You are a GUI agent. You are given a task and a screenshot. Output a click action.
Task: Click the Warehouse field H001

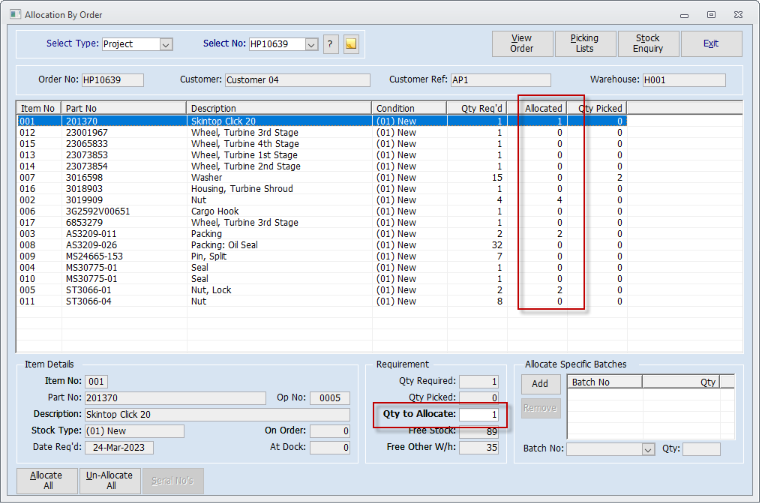(684, 80)
